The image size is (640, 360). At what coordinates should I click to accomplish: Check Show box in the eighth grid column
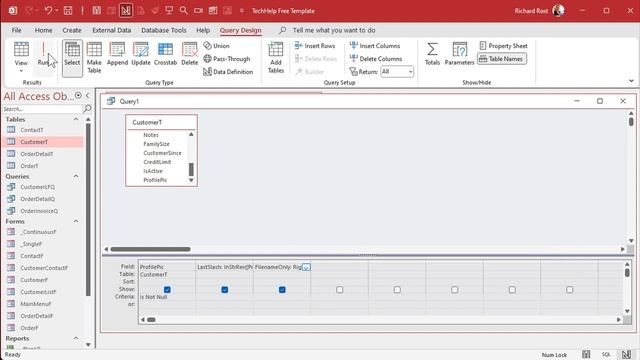click(569, 290)
